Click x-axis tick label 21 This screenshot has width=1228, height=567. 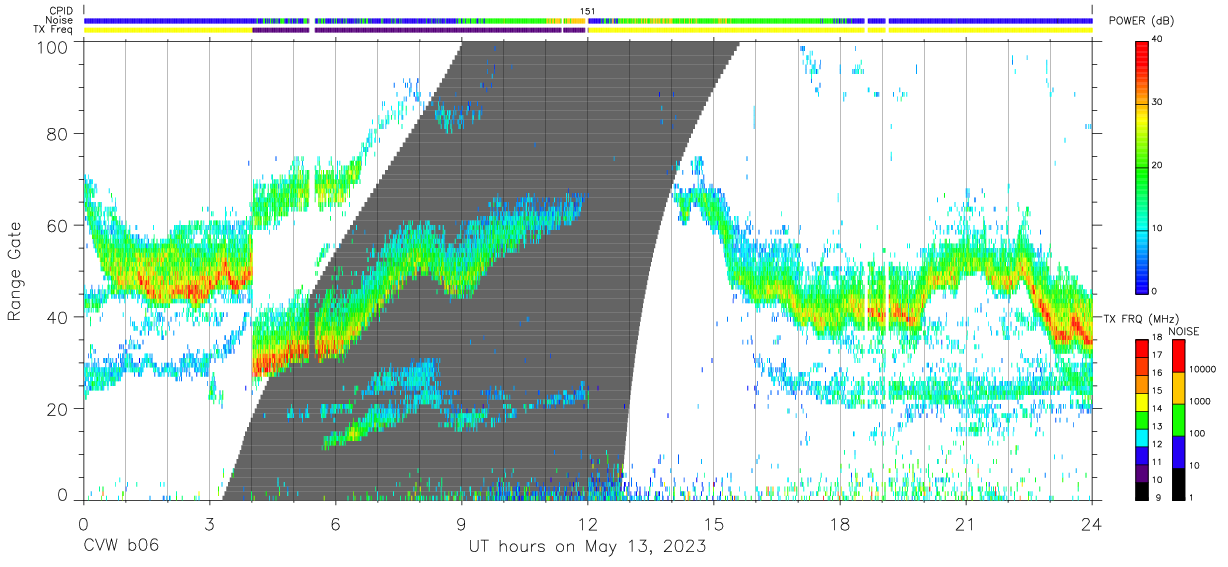pos(966,524)
